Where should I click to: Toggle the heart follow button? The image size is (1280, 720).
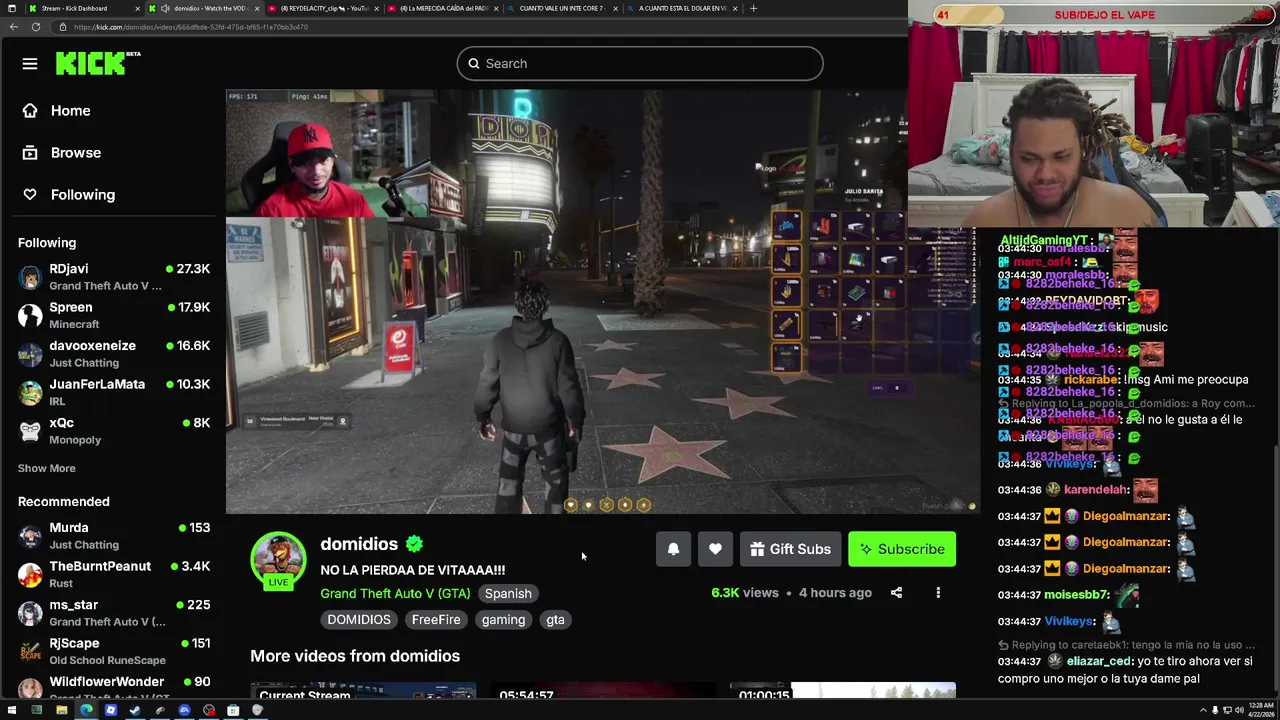pos(715,549)
